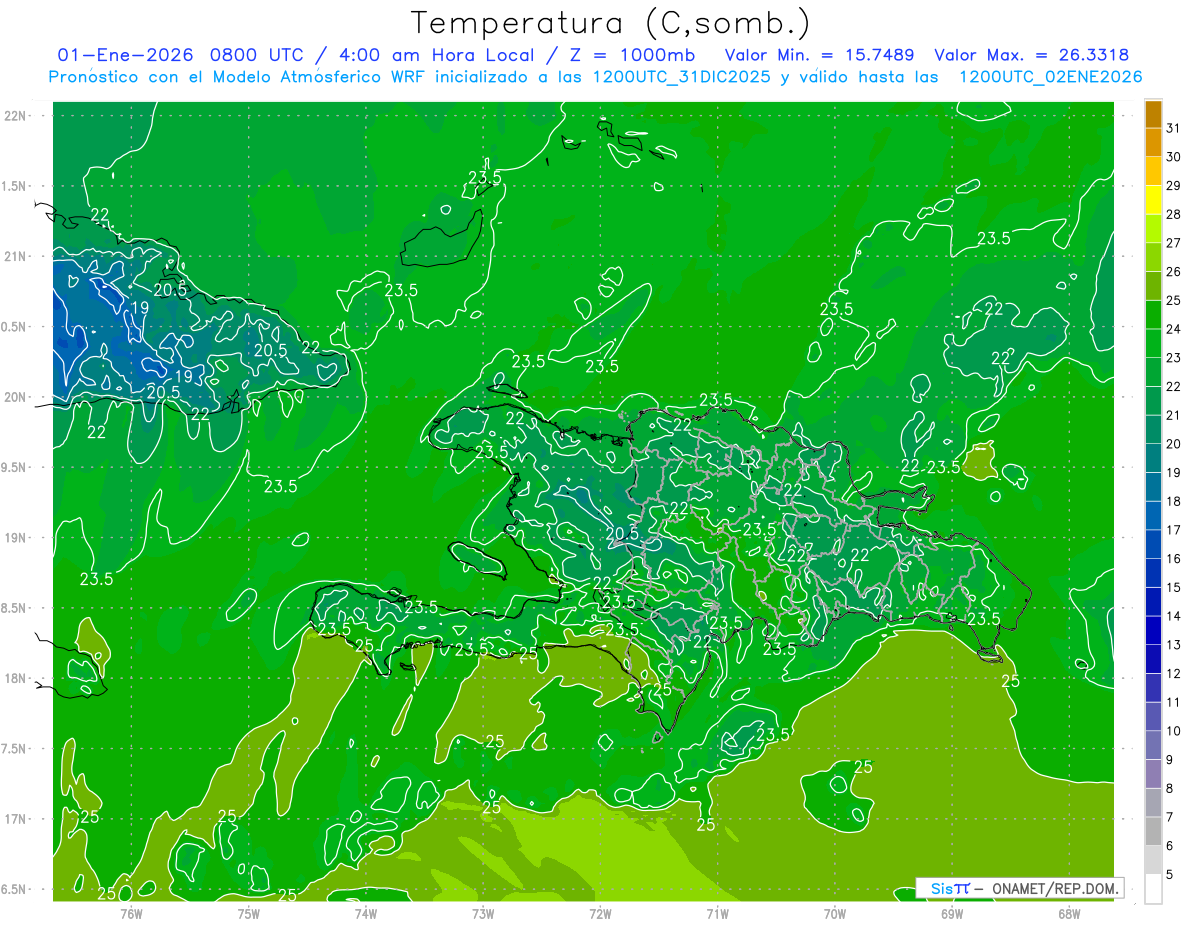
Task: Click the ONAMET/REP.DOM. logo box
Action: [x=1018, y=887]
